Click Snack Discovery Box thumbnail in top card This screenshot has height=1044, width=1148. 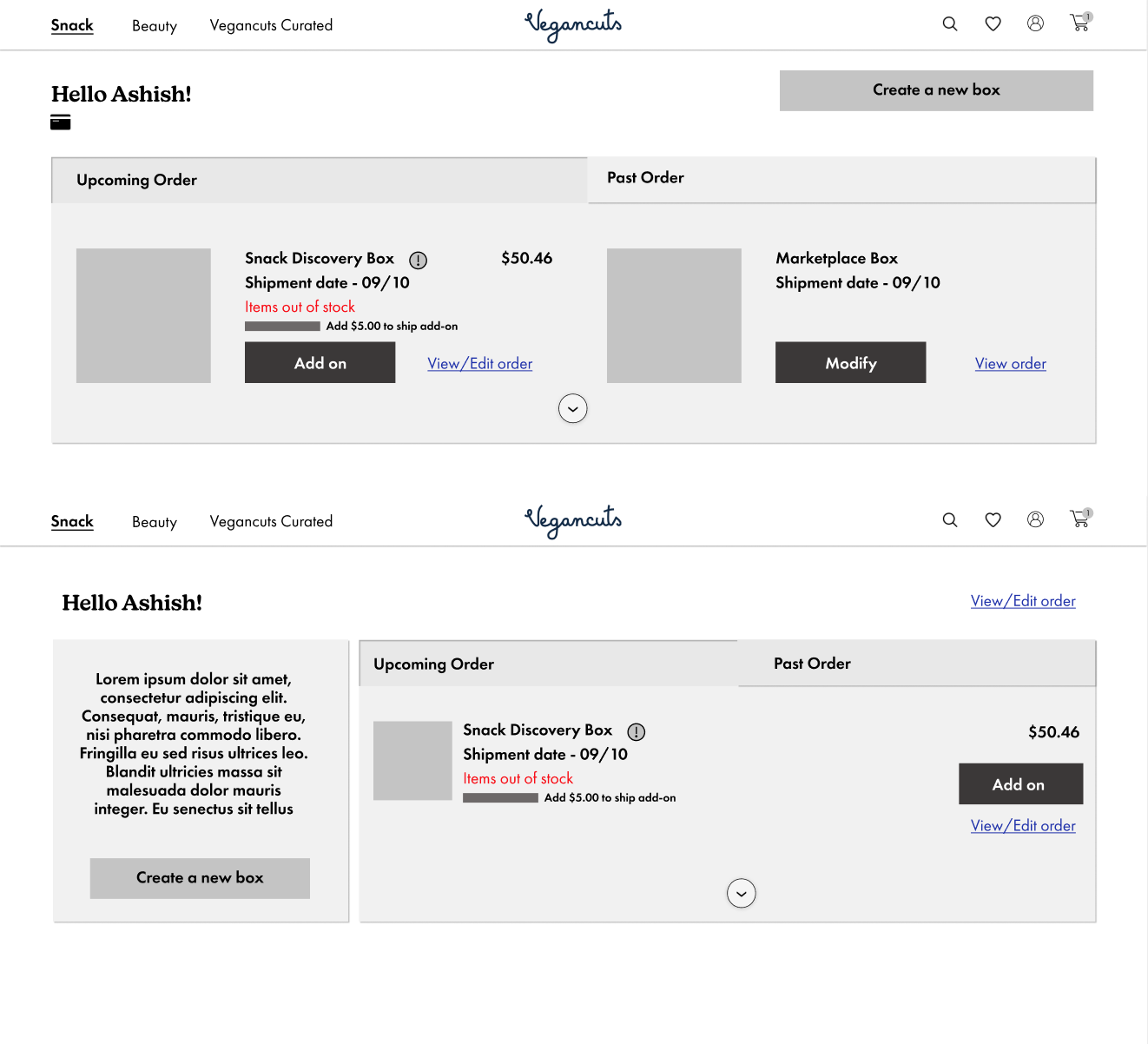(143, 315)
